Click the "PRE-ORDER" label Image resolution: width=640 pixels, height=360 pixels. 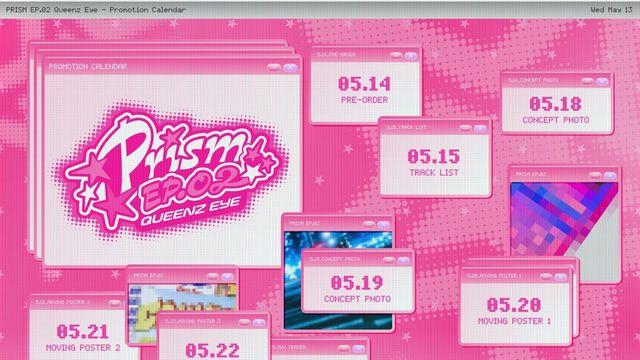[x=364, y=100]
